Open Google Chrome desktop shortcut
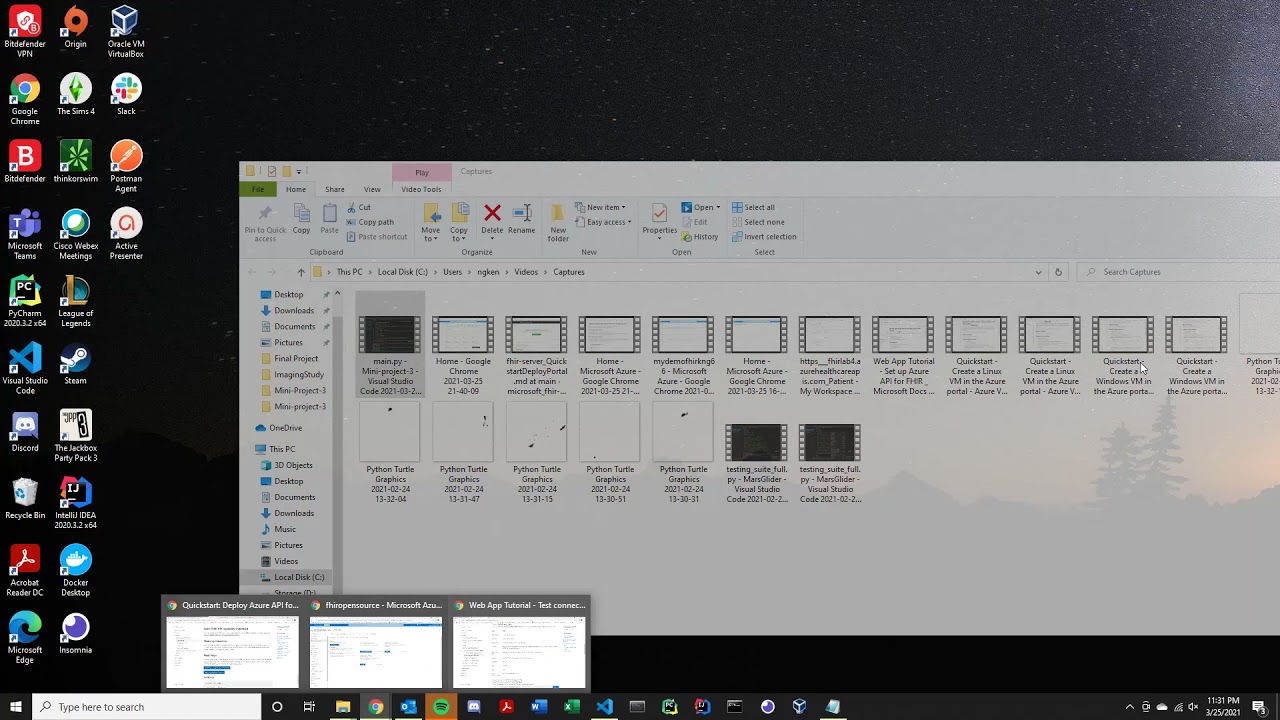Image resolution: width=1280 pixels, height=720 pixels. pos(25,99)
